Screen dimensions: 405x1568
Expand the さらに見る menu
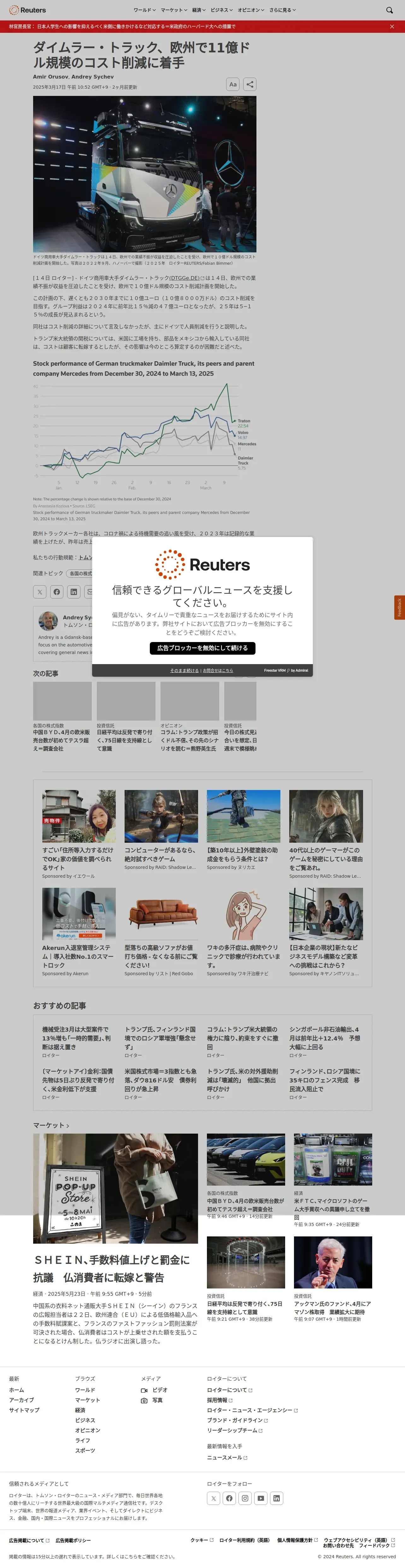(283, 10)
